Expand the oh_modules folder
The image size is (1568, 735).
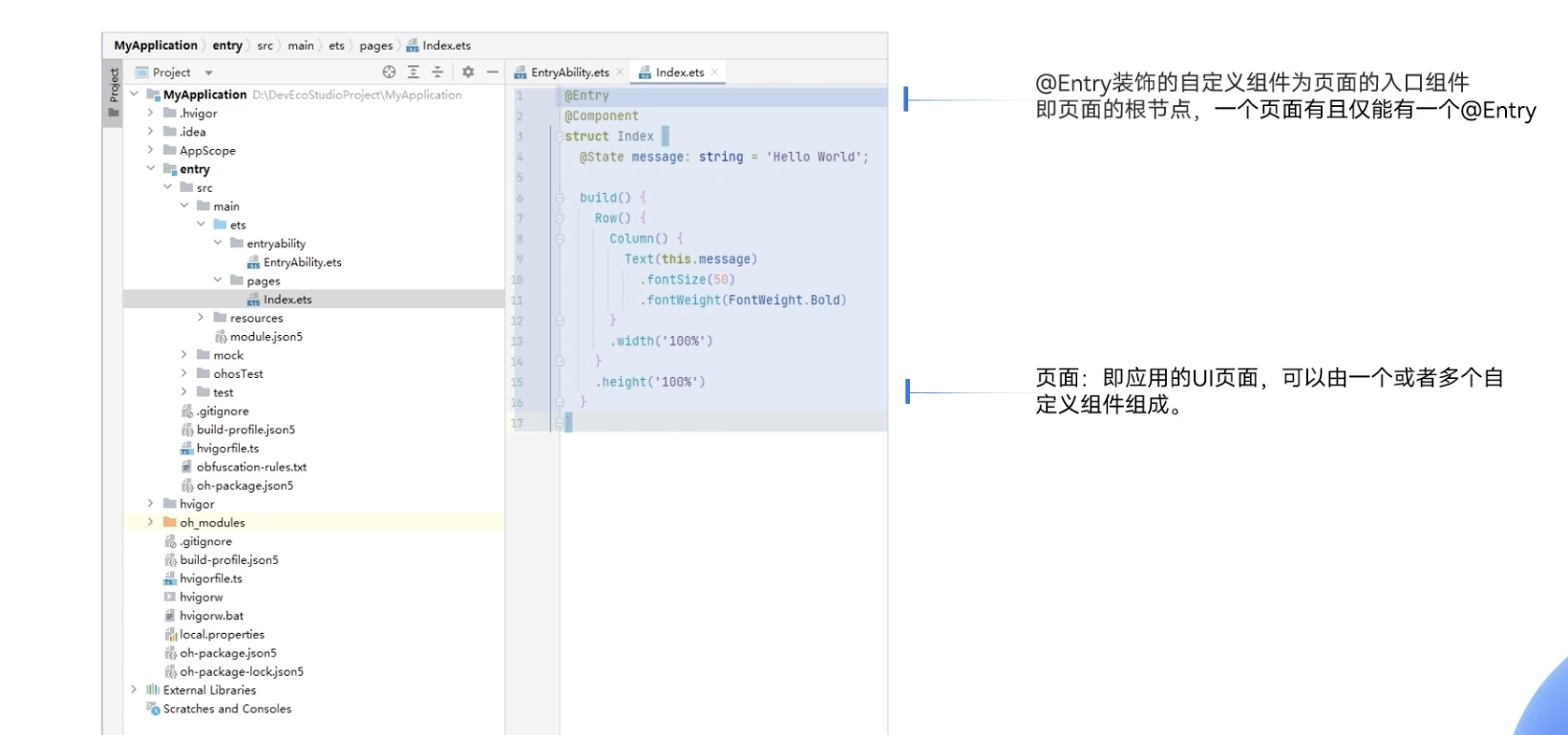pyautogui.click(x=150, y=522)
